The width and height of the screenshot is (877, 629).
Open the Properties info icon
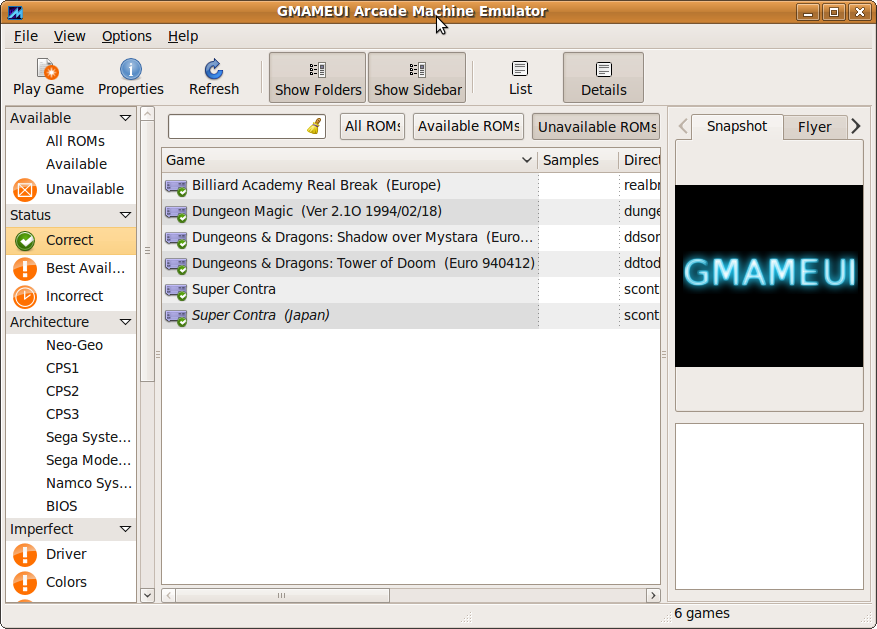click(131, 69)
